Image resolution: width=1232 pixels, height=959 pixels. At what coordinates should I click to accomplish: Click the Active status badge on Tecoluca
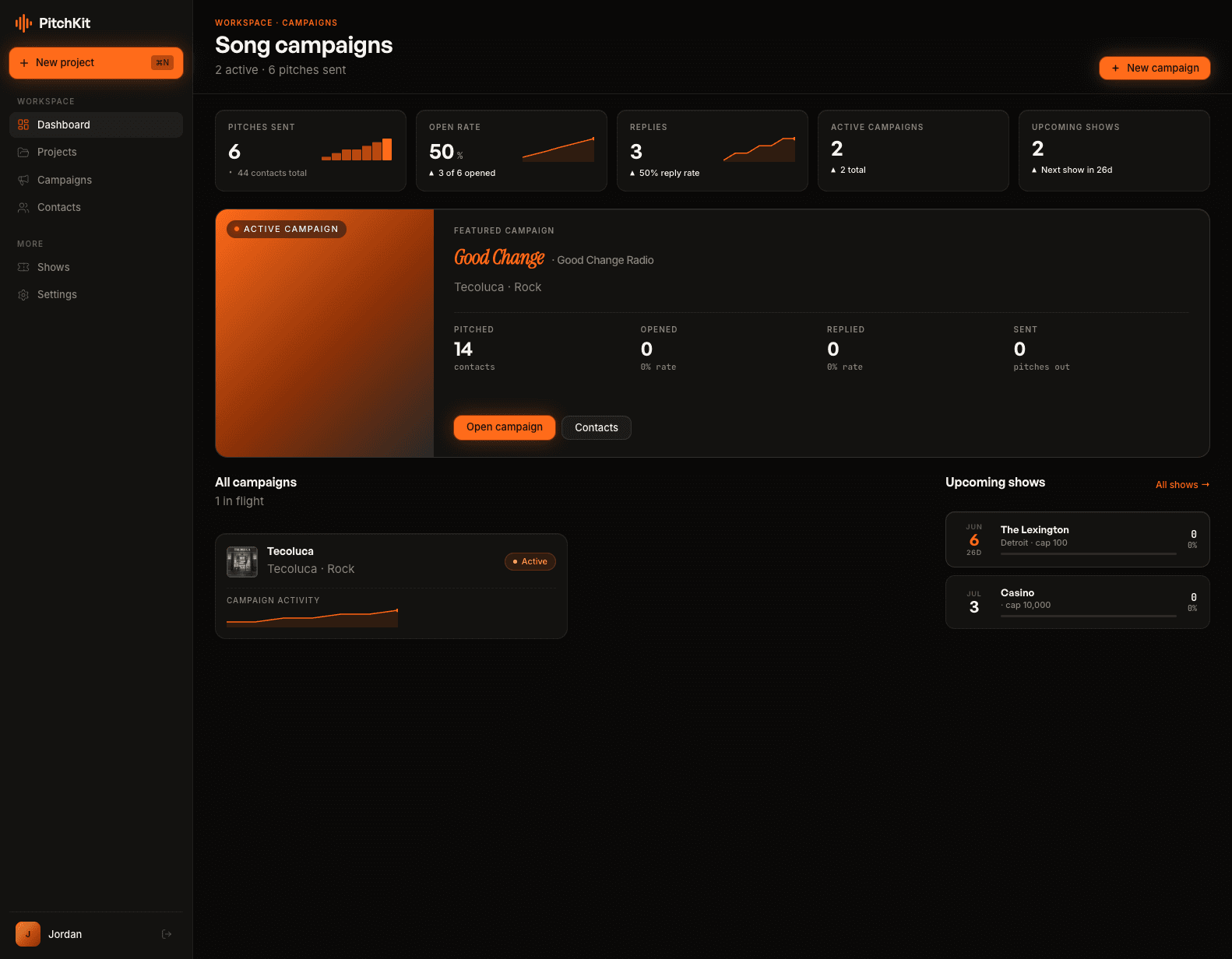tap(530, 561)
